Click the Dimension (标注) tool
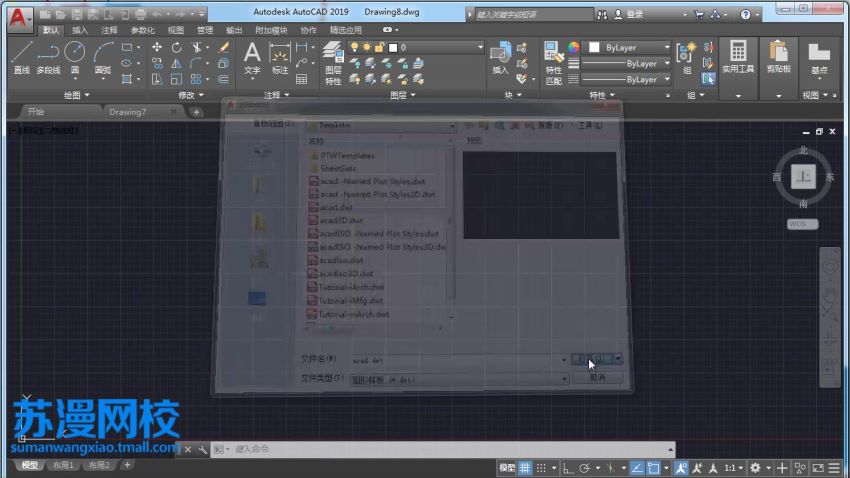 [280, 58]
